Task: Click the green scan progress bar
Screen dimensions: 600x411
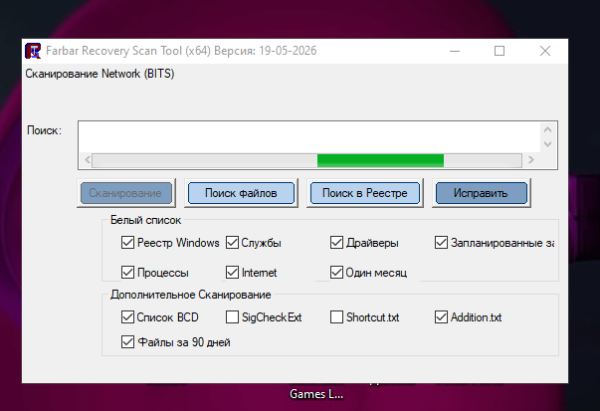Action: pyautogui.click(x=380, y=160)
